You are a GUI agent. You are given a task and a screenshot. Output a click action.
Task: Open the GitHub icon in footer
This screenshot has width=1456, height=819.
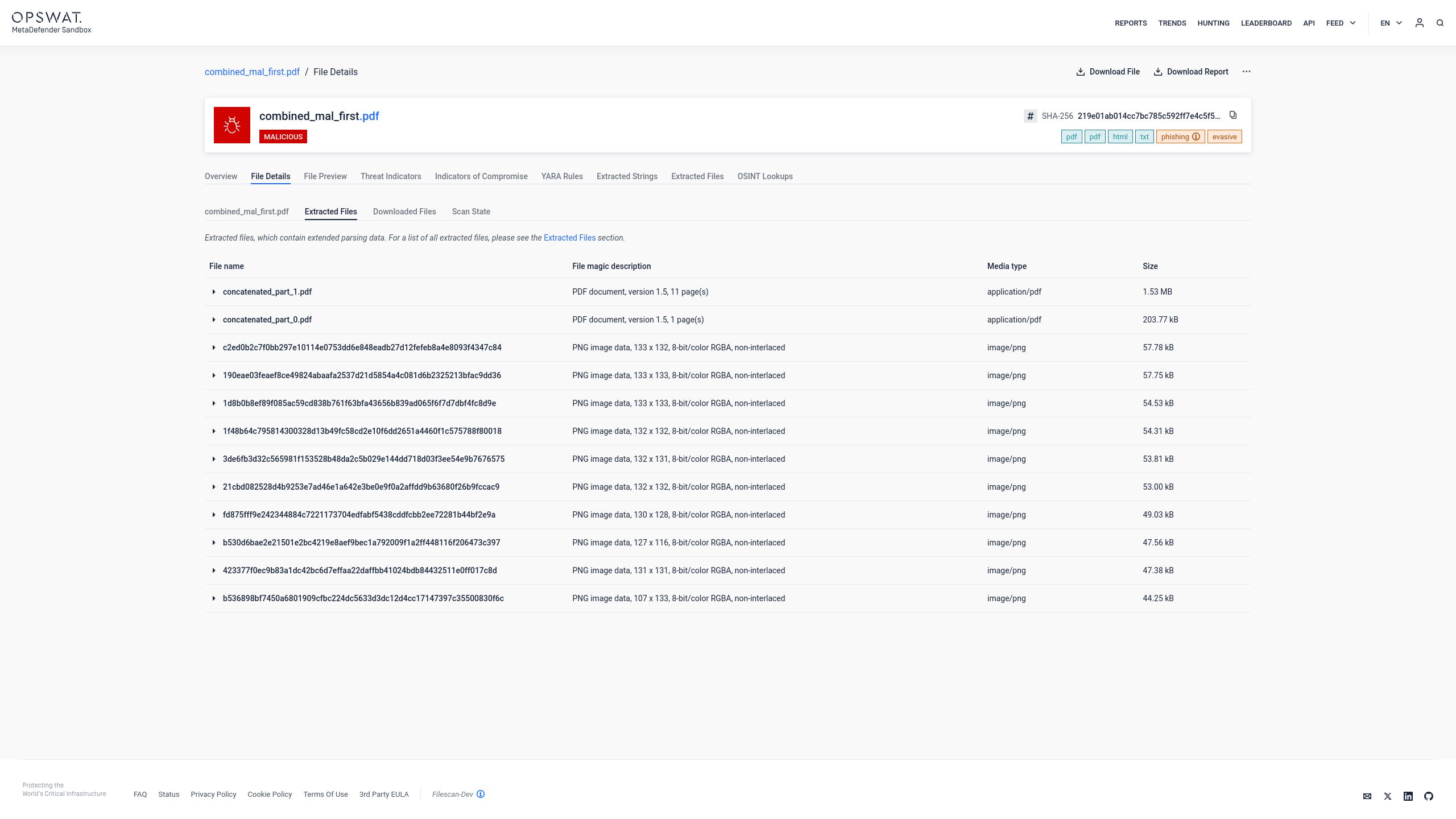[1428, 796]
